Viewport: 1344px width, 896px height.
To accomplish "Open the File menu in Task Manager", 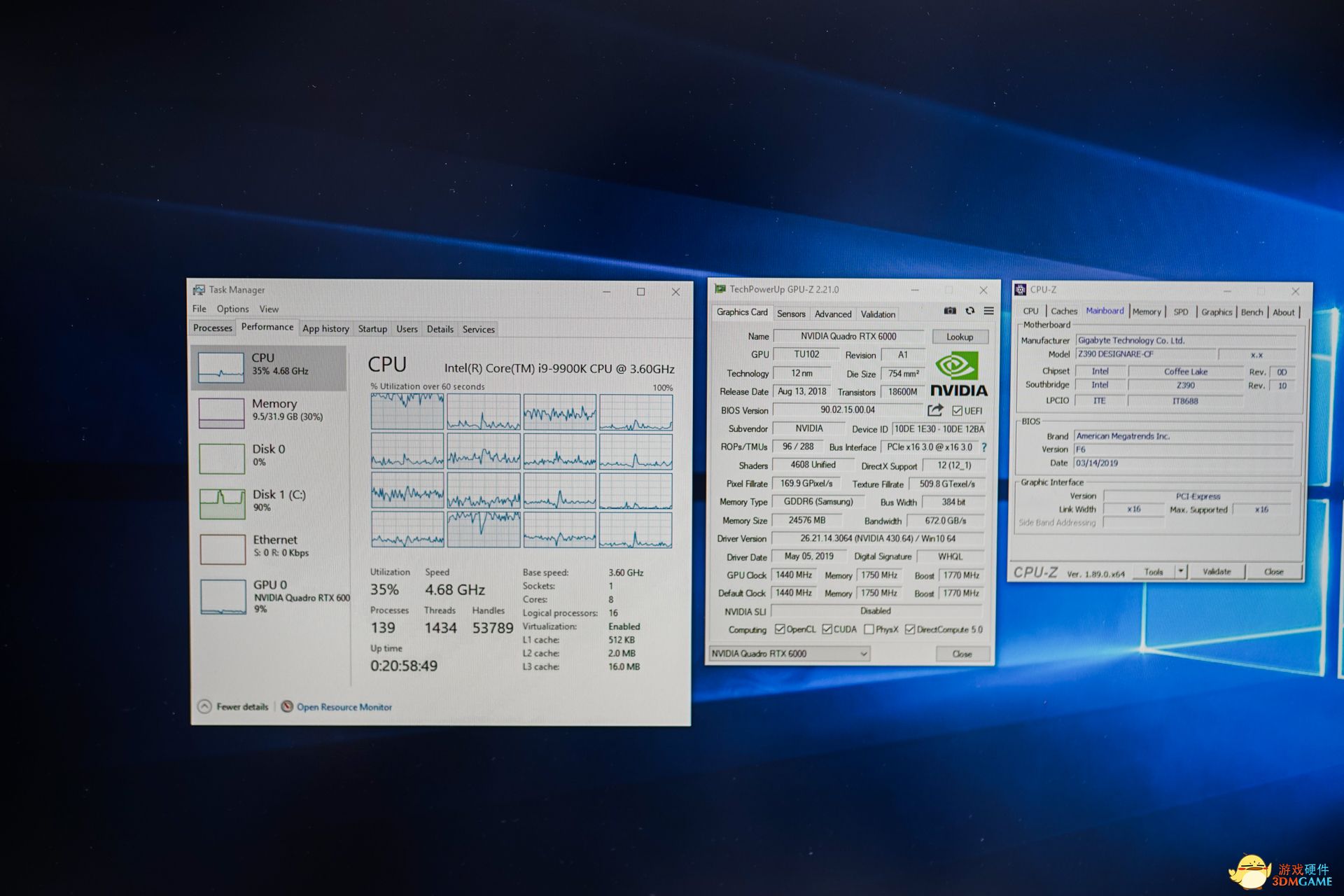I will pos(199,309).
